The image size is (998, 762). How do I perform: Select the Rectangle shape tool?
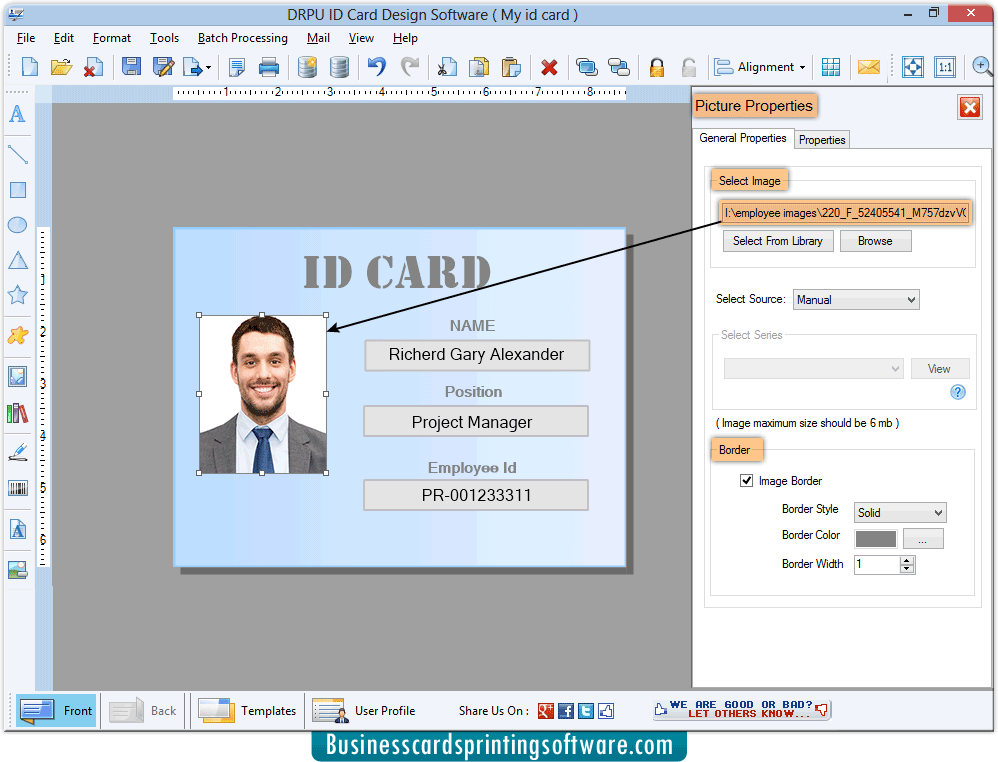pyautogui.click(x=18, y=190)
